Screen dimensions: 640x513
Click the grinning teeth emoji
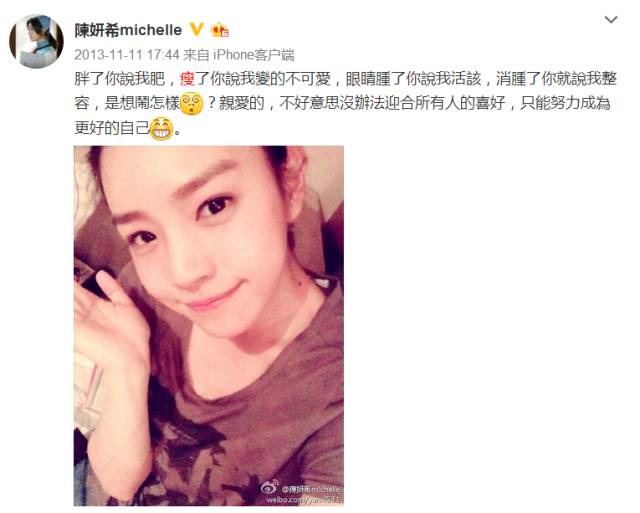point(162,129)
